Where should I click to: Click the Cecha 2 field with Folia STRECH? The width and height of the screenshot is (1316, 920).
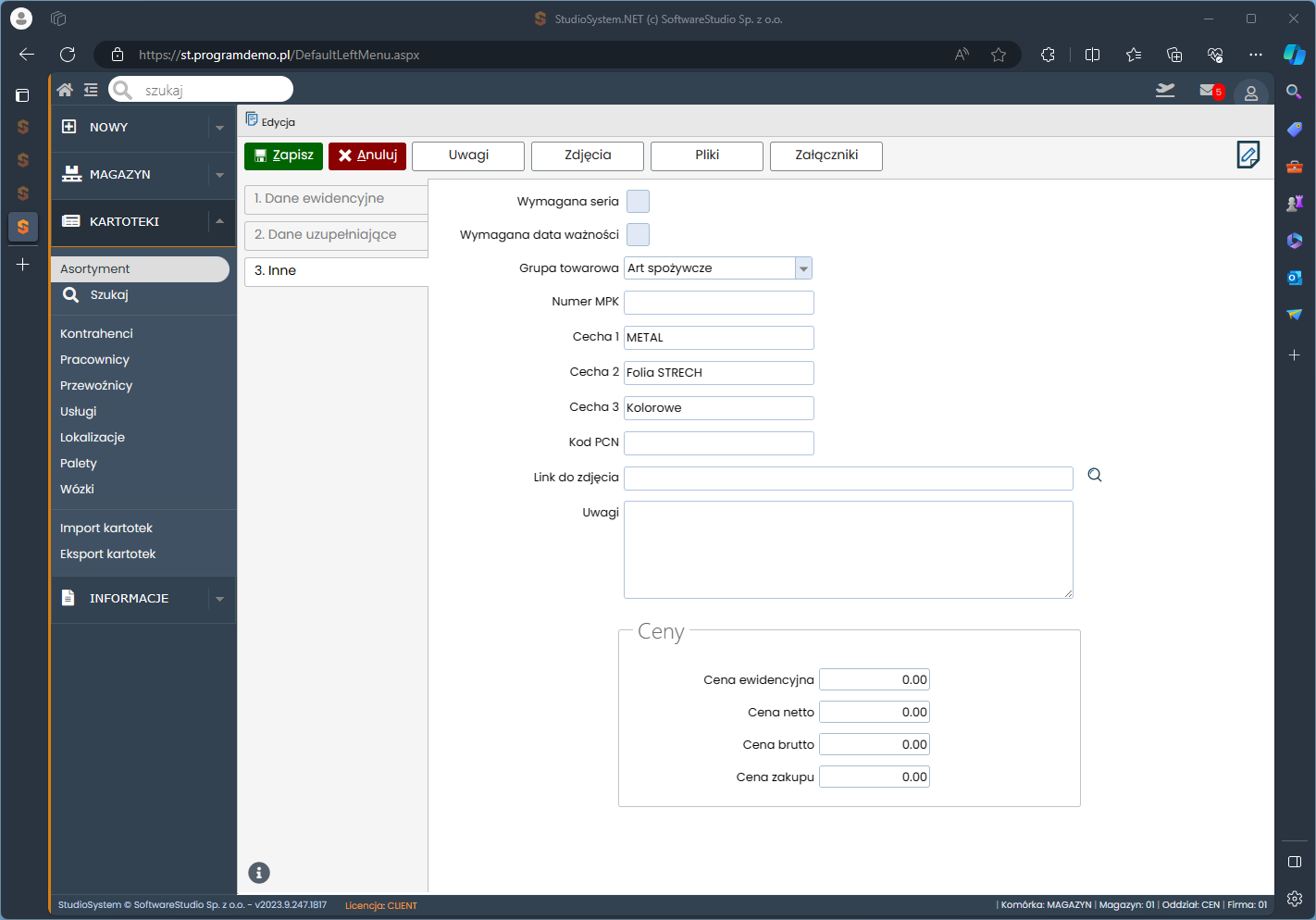[719, 373]
